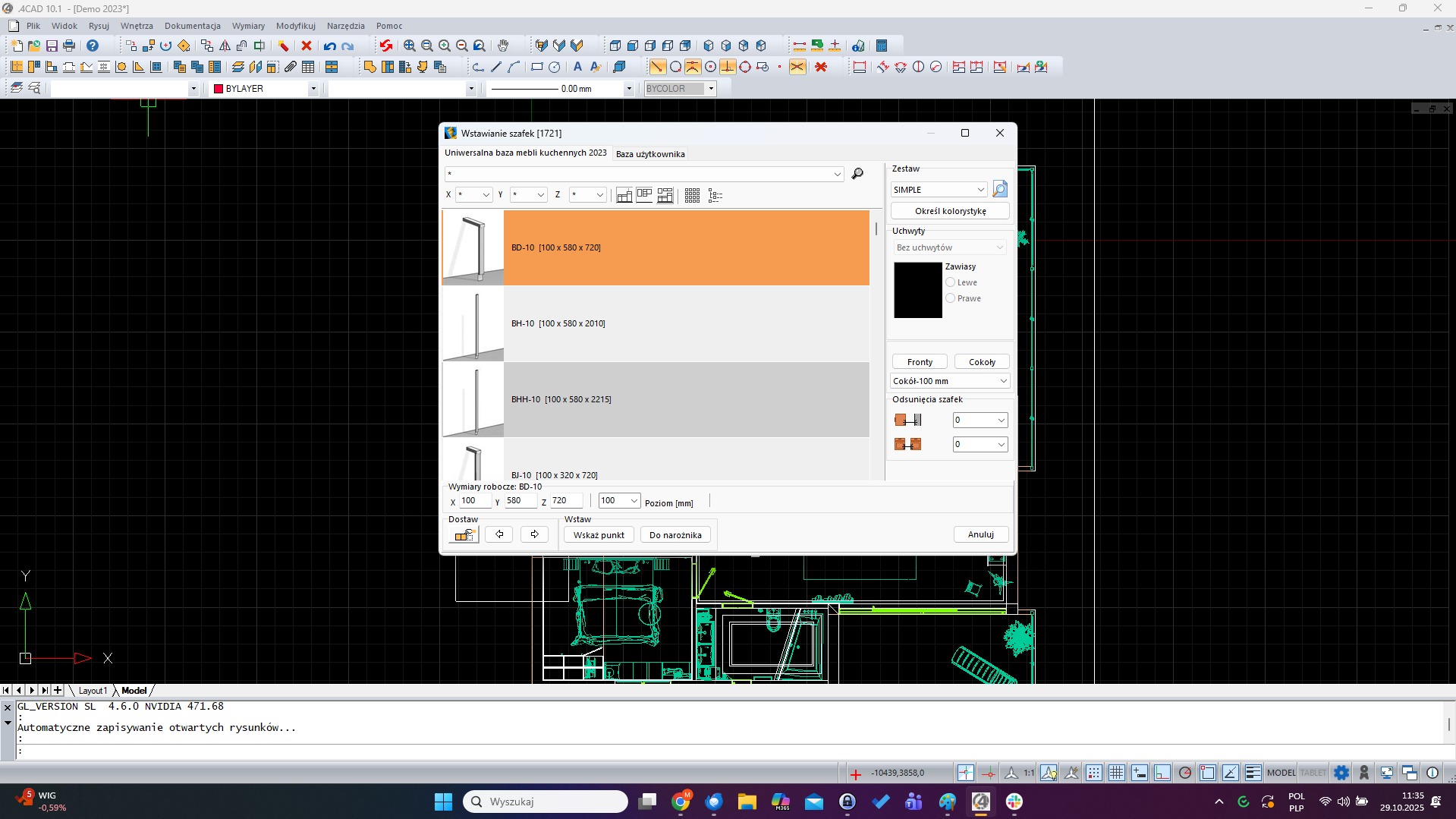Click the red delete X toolbar icon

[307, 46]
